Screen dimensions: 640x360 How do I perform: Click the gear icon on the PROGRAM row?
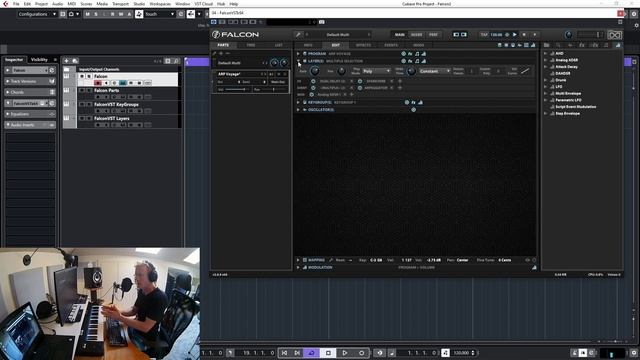pos(403,54)
